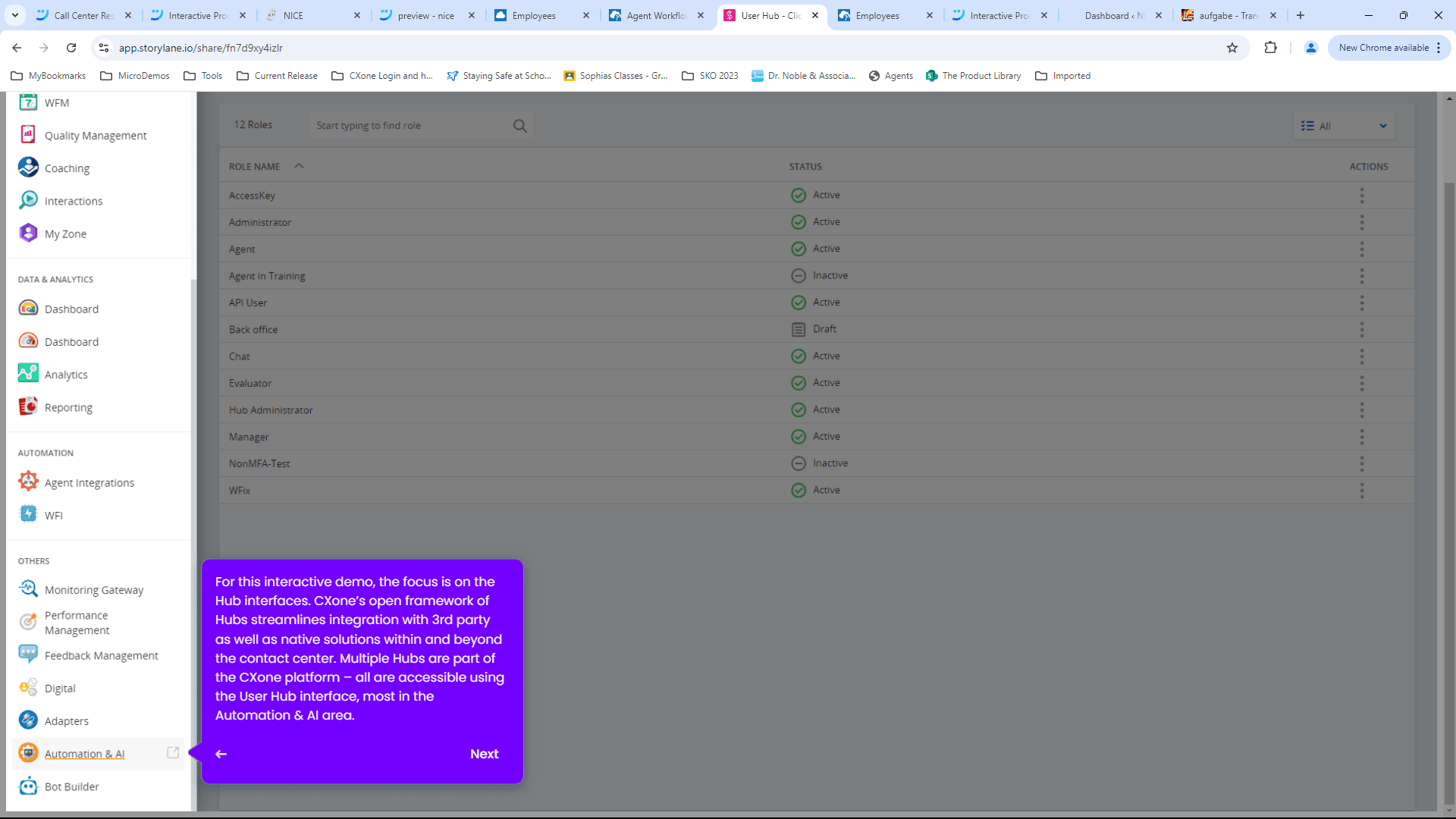Switch to the aufgabe browser tab
This screenshot has height=819, width=1456.
pos(1229,15)
